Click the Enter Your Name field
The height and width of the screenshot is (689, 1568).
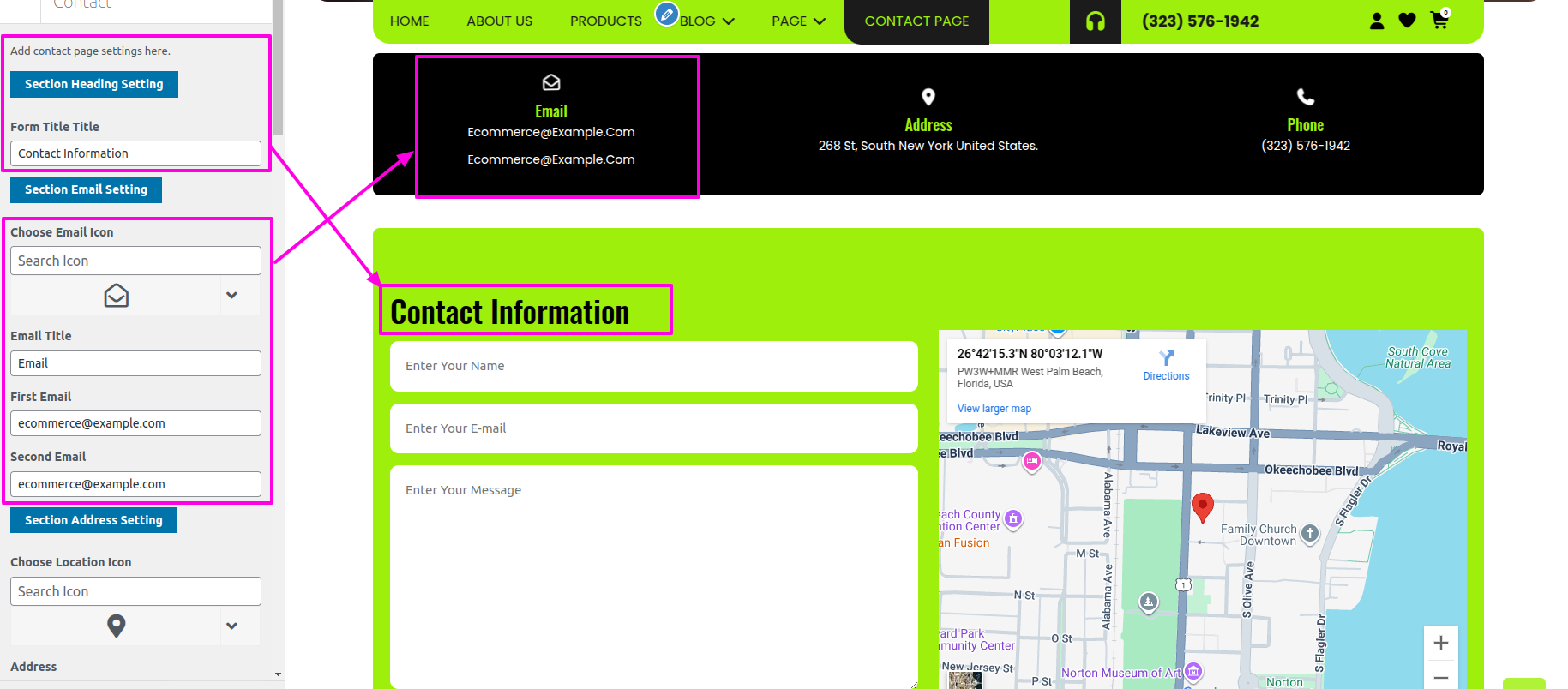tap(653, 366)
